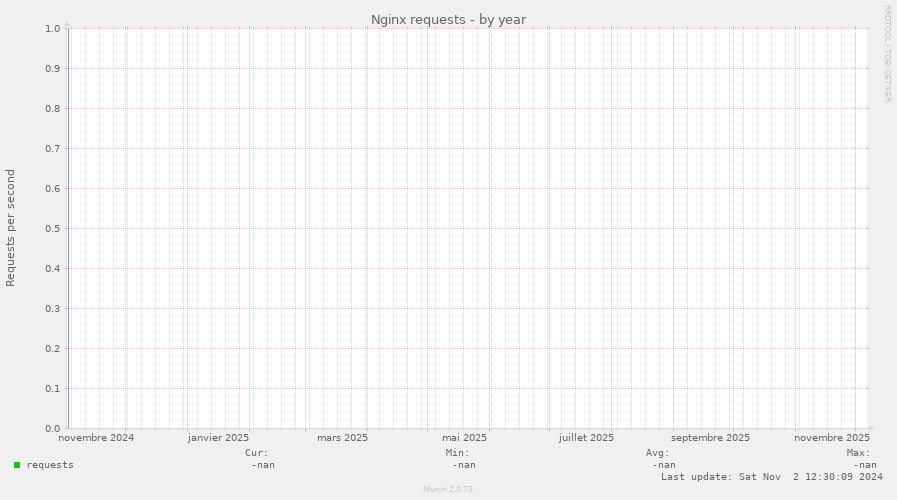Click the 'Last update' timestamp text
This screenshot has height=500, width=897.
pyautogui.click(x=772, y=477)
